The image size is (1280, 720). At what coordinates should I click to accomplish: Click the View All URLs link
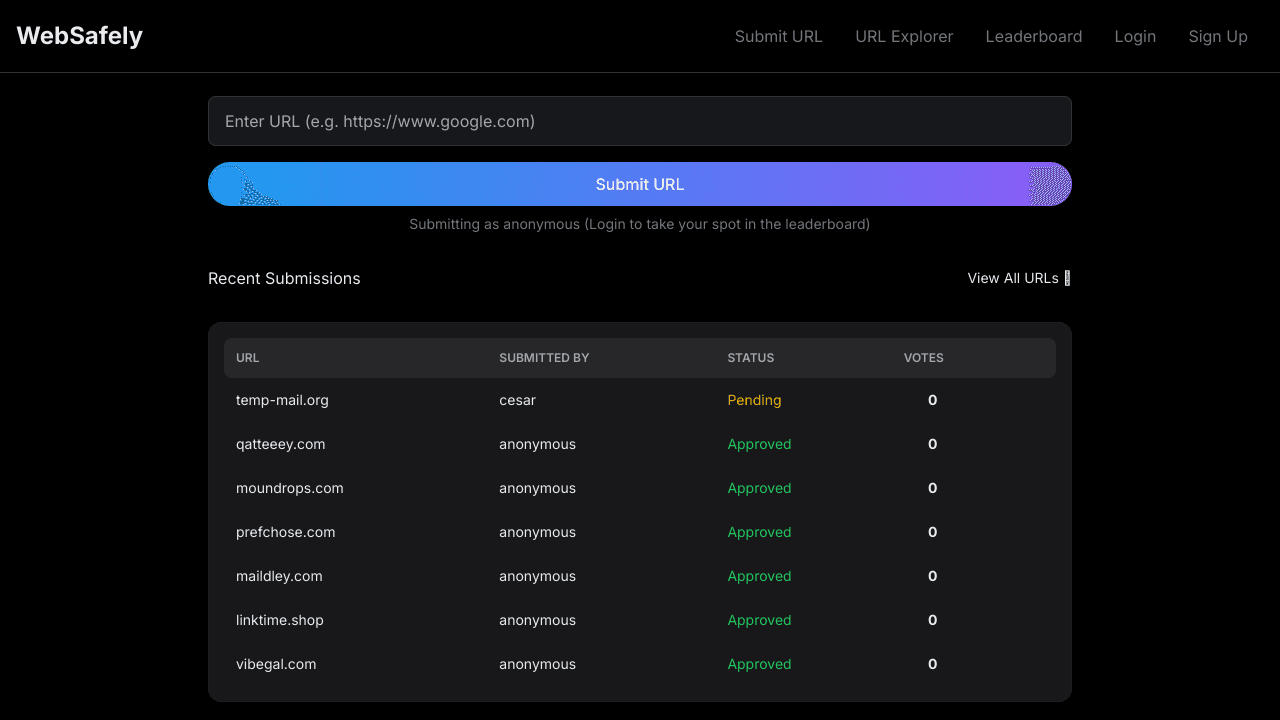point(1012,278)
